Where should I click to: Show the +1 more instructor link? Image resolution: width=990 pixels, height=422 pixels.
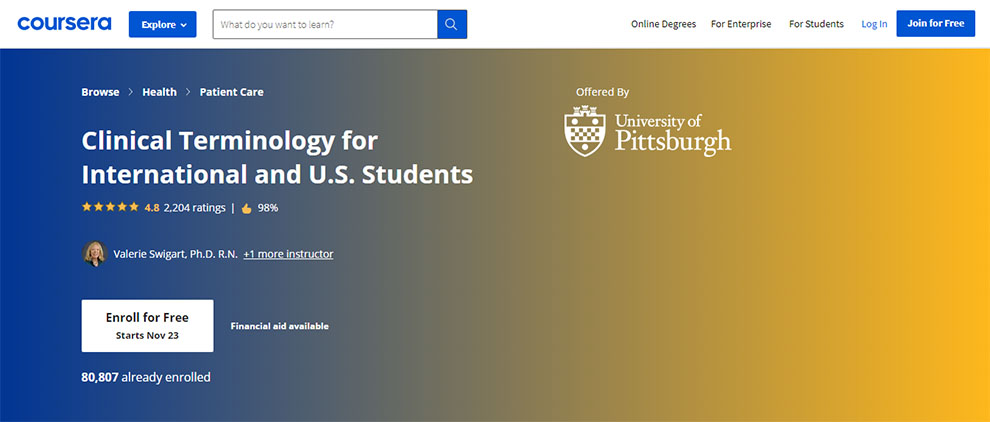tap(288, 254)
